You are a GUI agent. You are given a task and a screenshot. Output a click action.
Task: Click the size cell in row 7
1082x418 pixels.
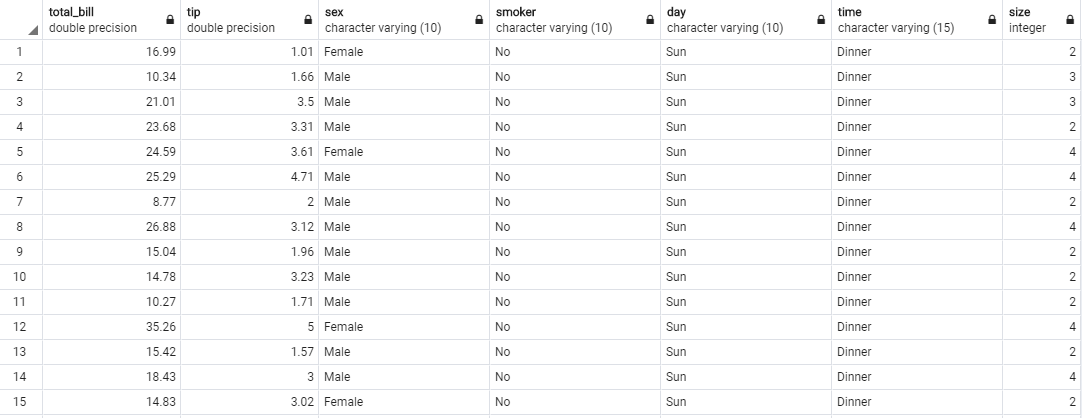[x=1041, y=202]
